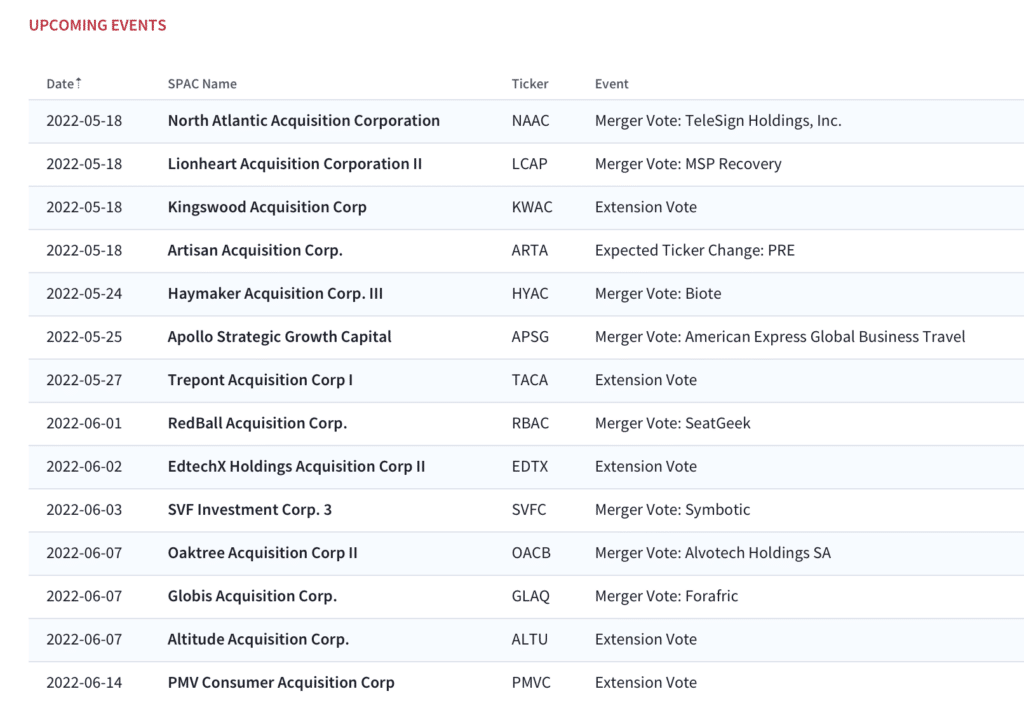
Task: Click 'Merger Vote: Symbotic' event
Action: (672, 509)
